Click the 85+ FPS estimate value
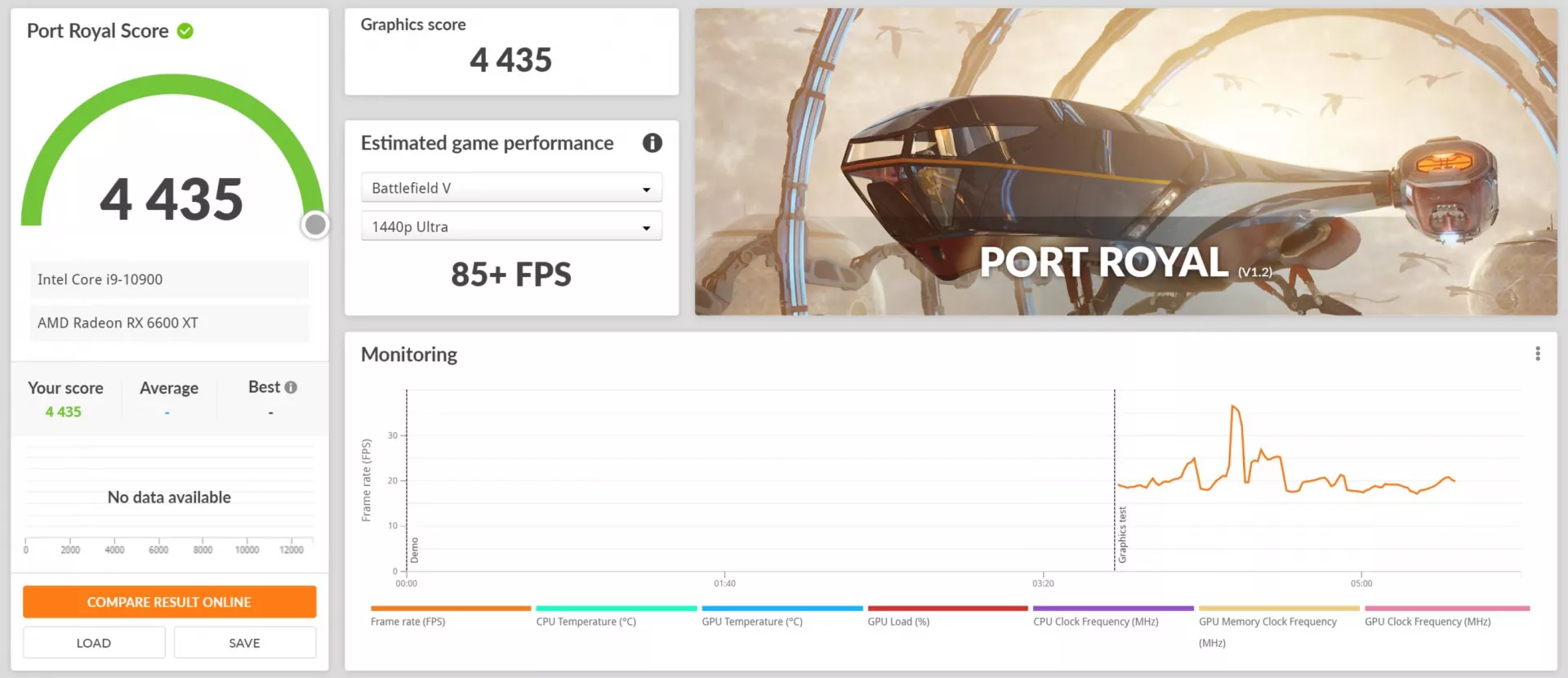 (x=511, y=274)
